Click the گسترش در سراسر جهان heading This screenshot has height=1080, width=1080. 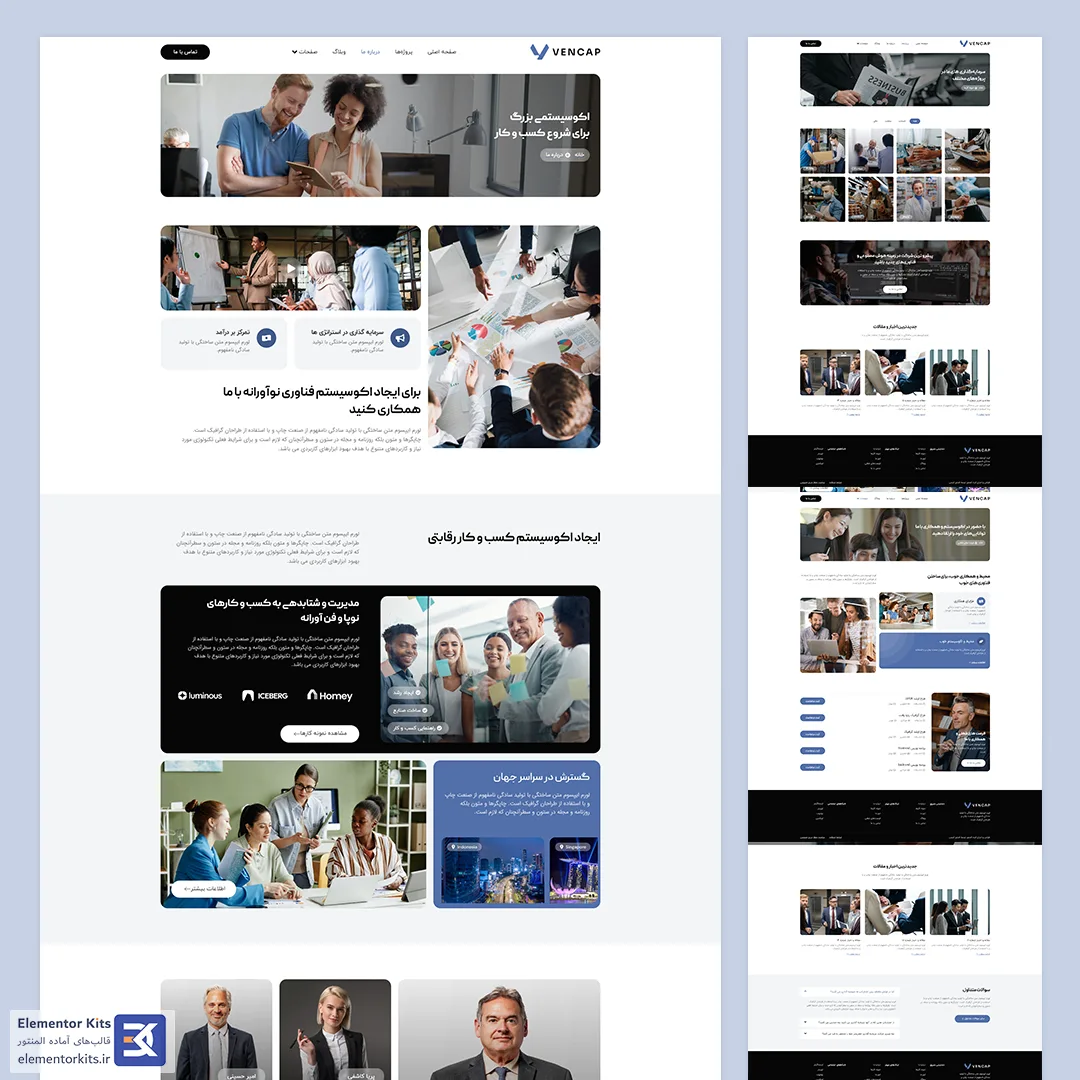tap(541, 777)
